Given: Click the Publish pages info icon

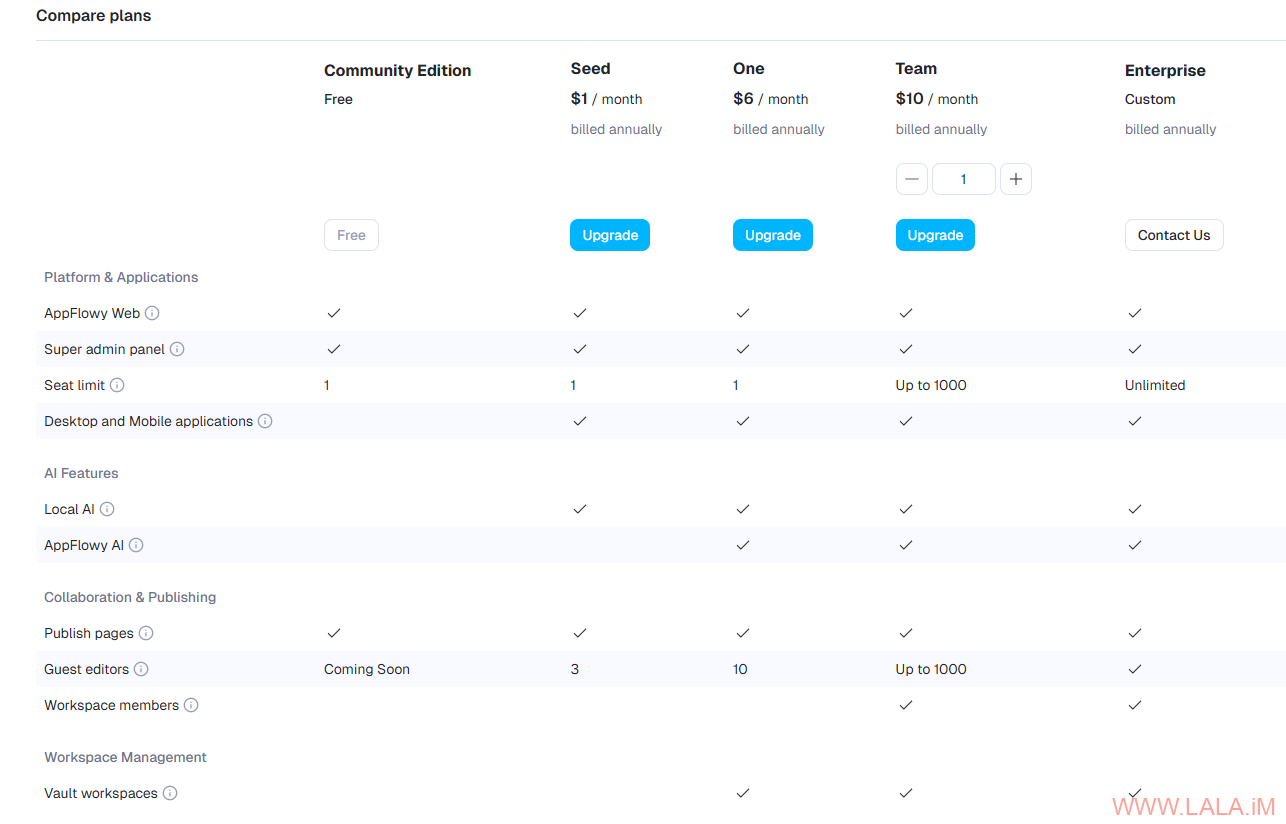Looking at the screenshot, I should coord(146,633).
